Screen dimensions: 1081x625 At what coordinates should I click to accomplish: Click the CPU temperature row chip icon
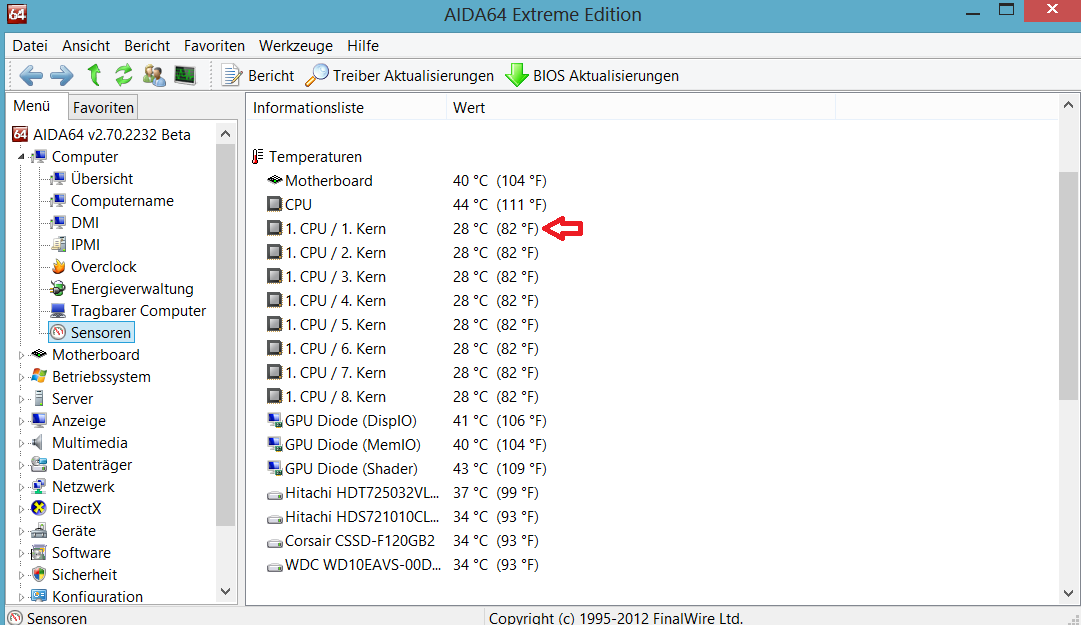coord(274,204)
